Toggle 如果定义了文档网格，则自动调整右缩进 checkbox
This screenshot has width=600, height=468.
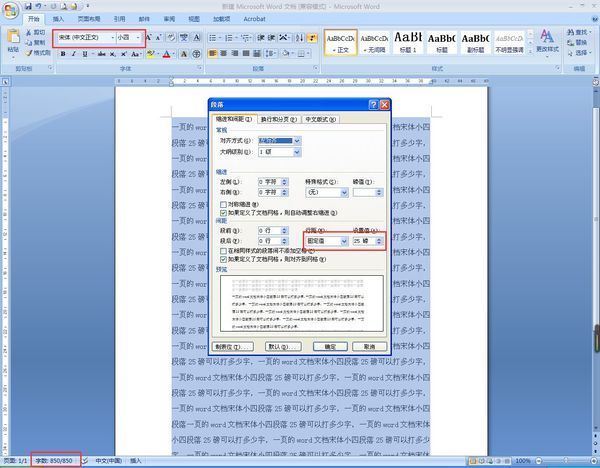(x=223, y=212)
